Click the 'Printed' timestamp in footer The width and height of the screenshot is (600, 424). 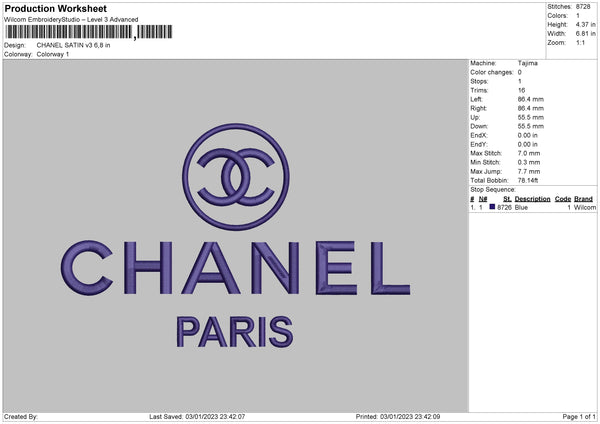(x=398, y=416)
